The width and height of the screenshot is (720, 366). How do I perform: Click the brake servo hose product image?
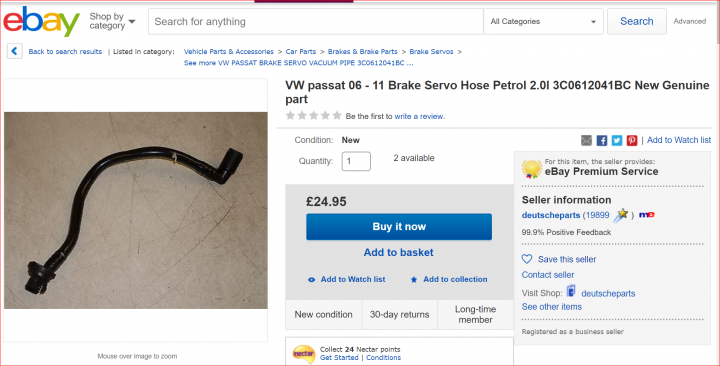coord(136,210)
